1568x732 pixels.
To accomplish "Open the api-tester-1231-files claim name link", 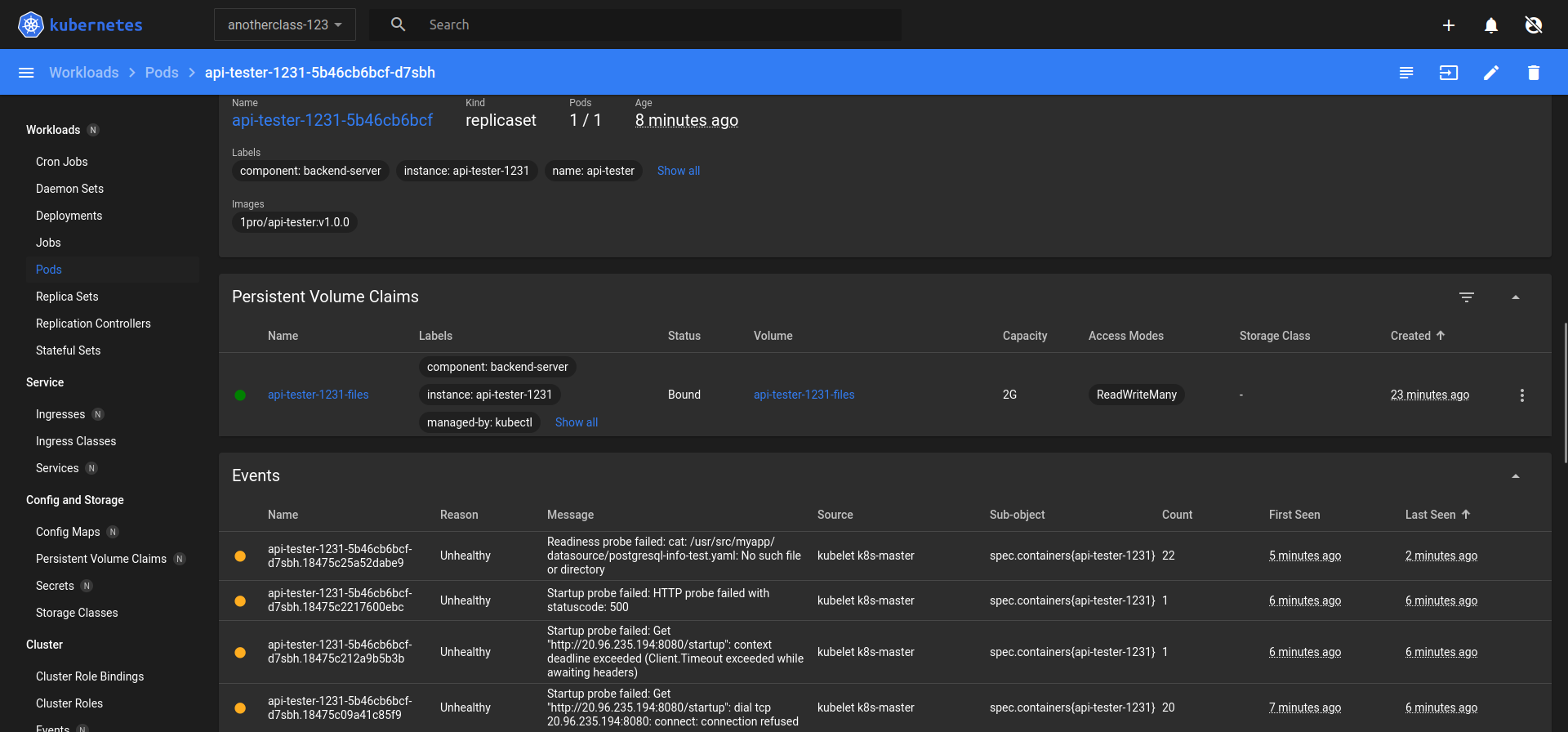I will pos(318,395).
